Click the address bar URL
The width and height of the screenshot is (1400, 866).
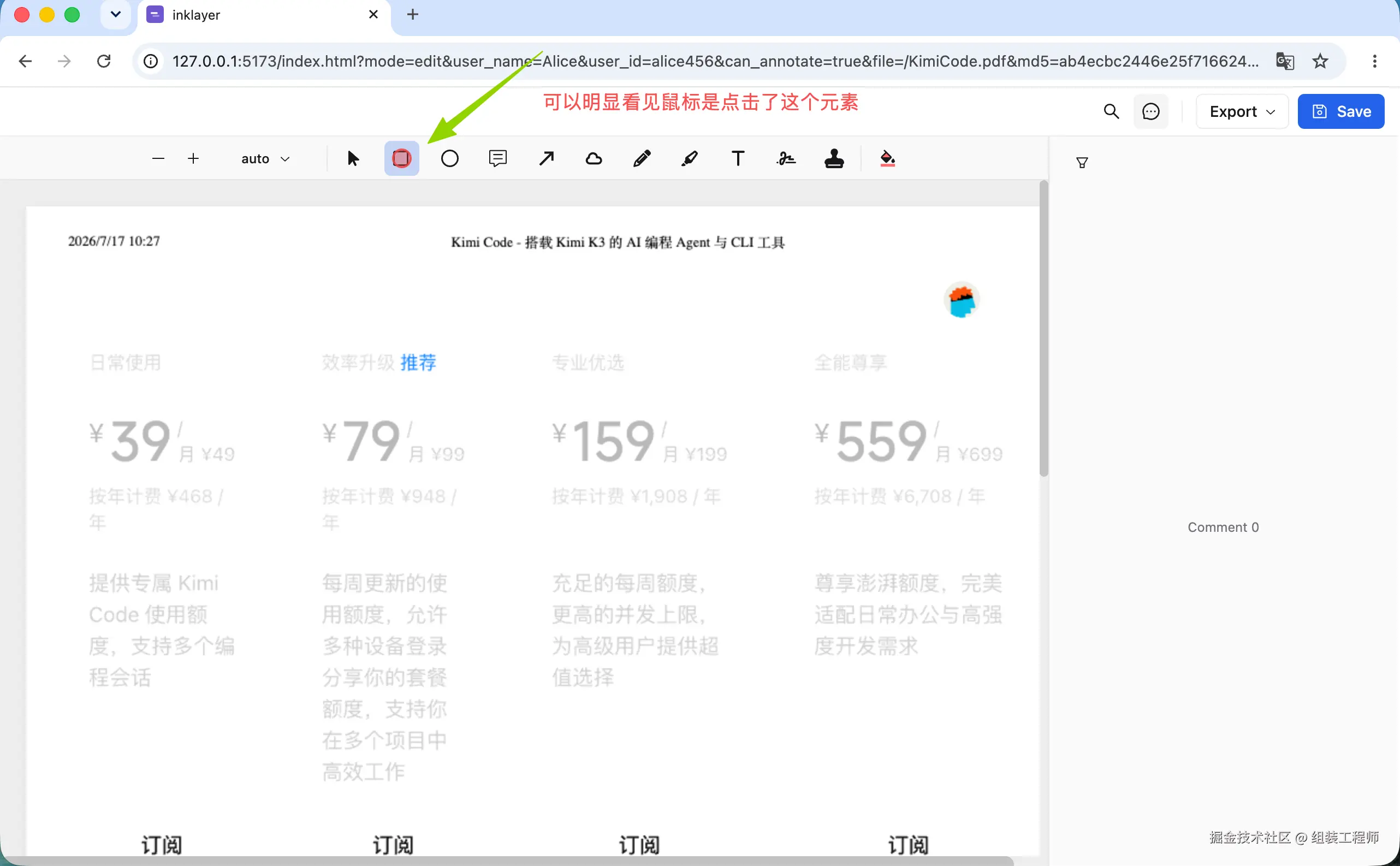(715, 61)
